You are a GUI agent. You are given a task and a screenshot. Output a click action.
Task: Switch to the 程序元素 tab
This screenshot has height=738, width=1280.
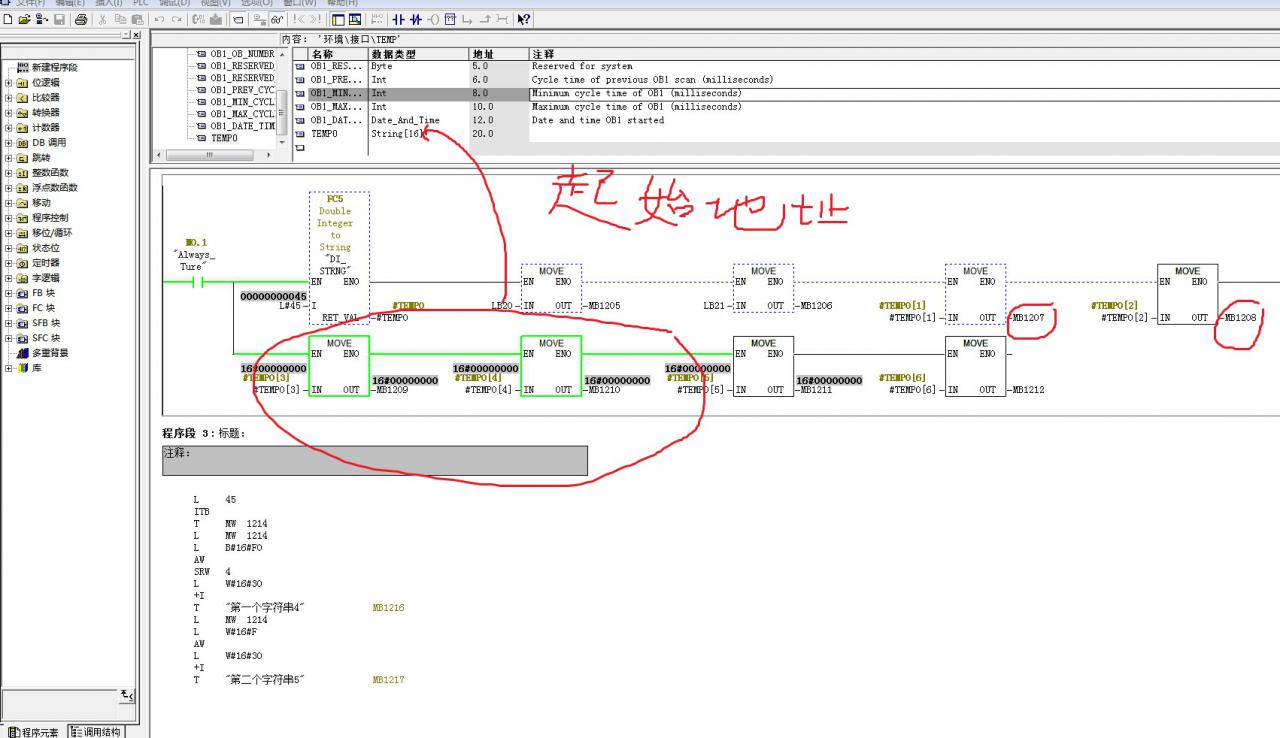coord(33,731)
